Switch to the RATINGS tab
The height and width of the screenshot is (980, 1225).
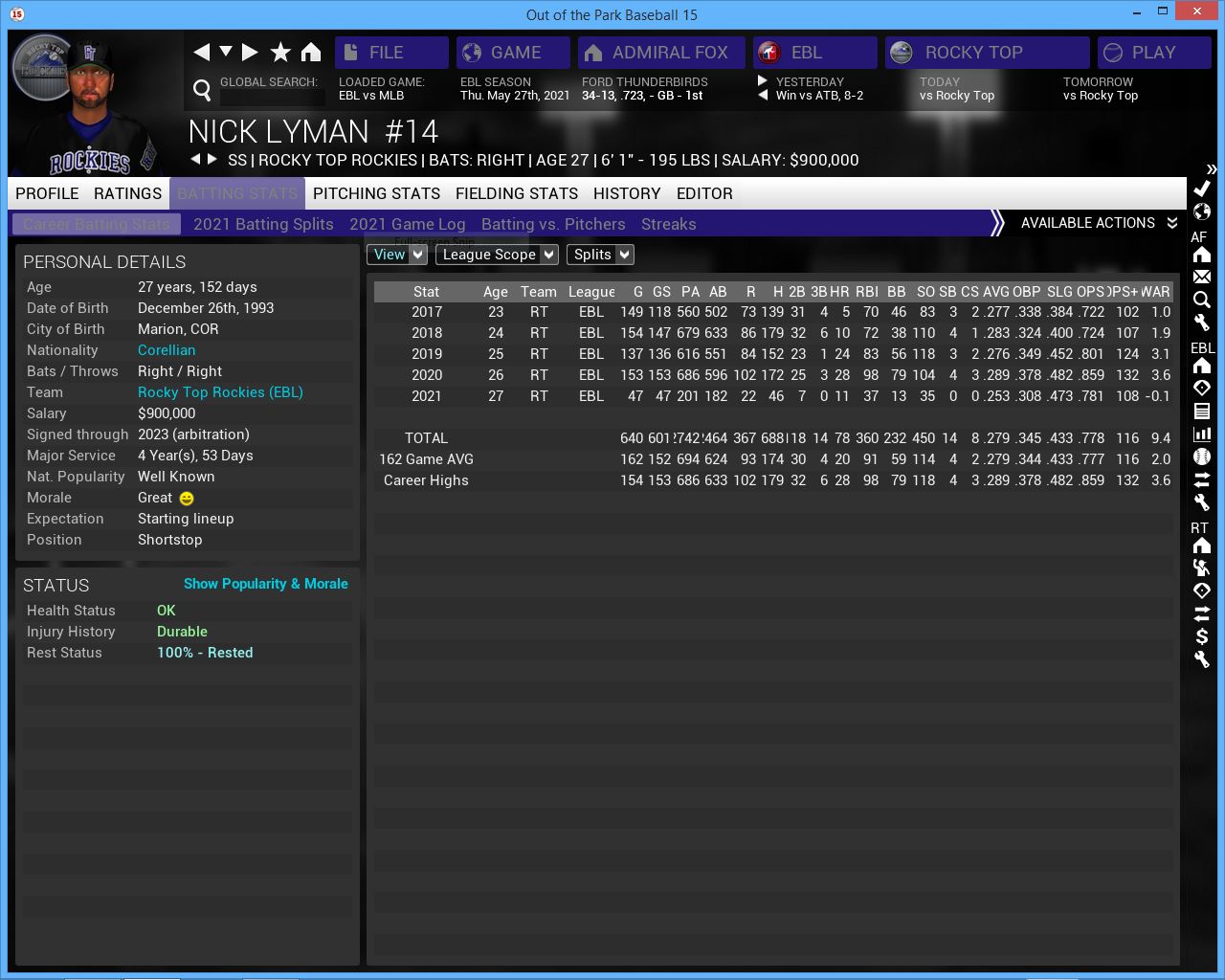[127, 193]
